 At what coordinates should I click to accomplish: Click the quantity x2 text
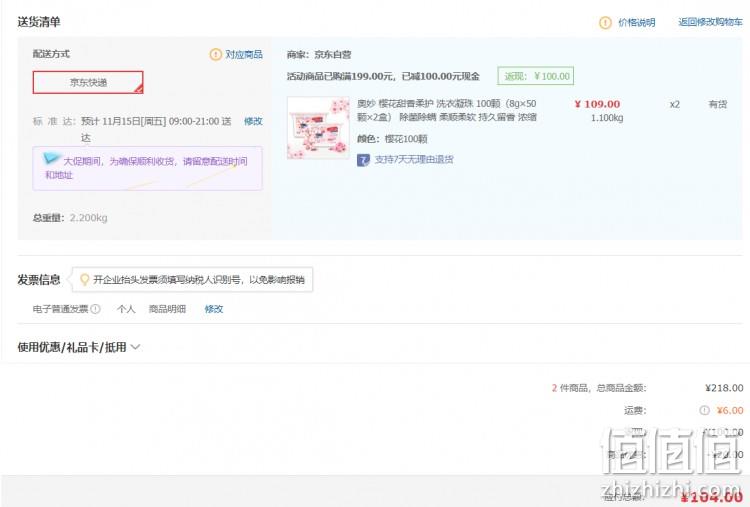click(x=674, y=104)
